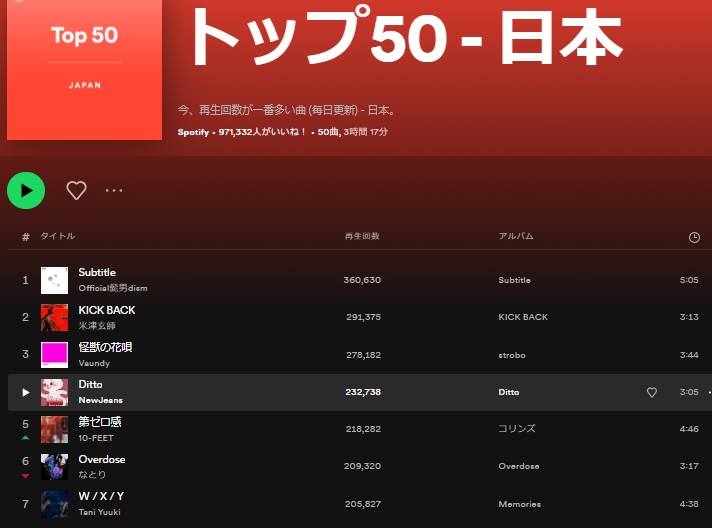Open the KICK BACK song title

click(x=107, y=310)
